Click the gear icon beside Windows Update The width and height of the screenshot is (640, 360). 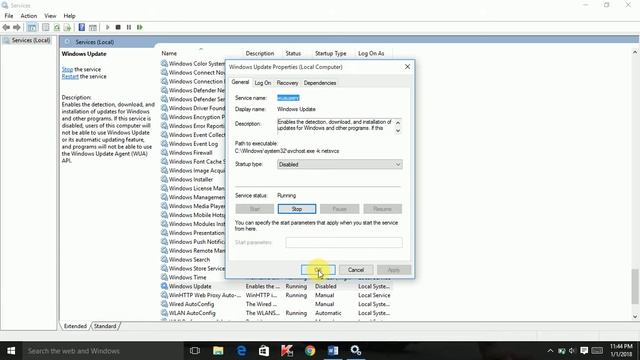[x=164, y=286]
